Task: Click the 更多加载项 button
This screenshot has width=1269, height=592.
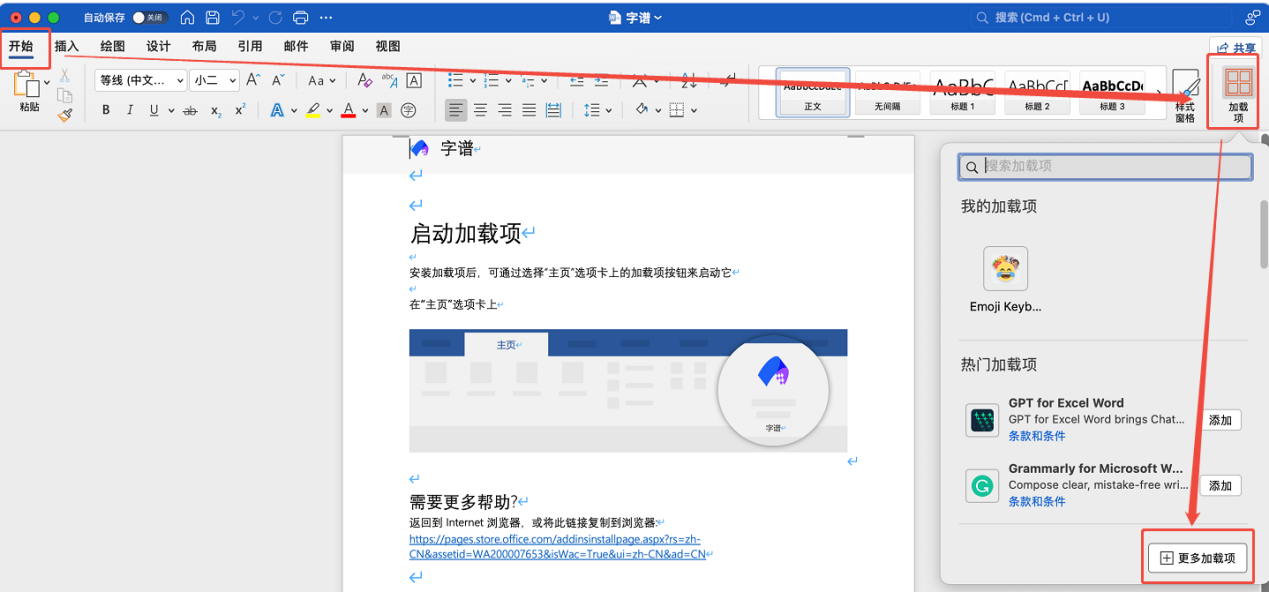Action: (1198, 558)
